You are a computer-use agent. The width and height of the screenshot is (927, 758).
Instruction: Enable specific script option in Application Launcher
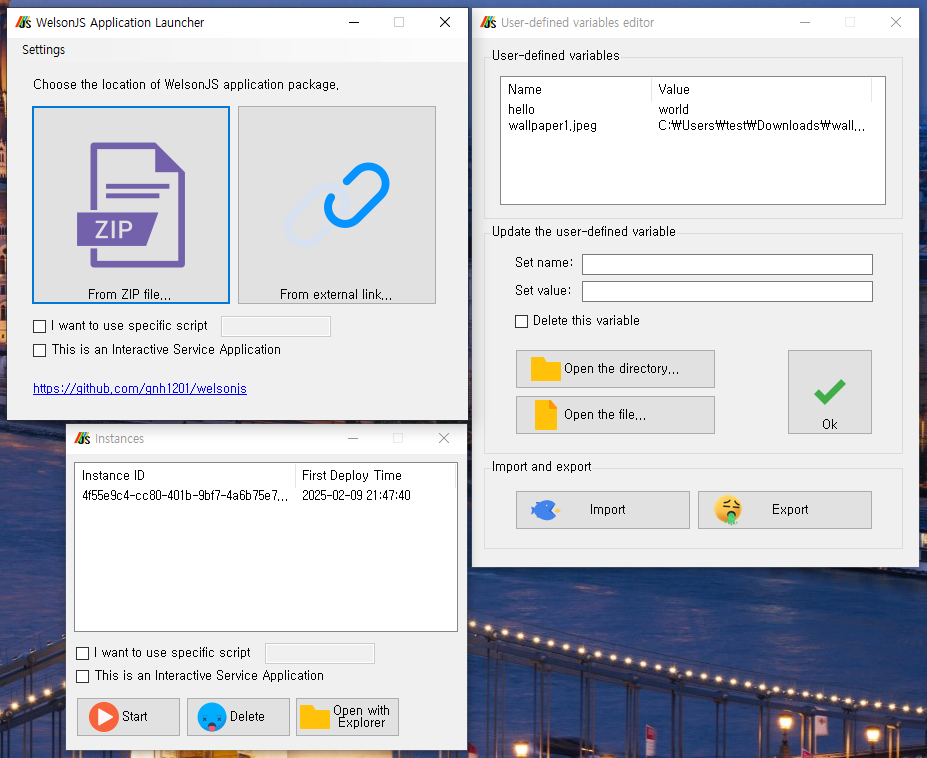(x=38, y=325)
